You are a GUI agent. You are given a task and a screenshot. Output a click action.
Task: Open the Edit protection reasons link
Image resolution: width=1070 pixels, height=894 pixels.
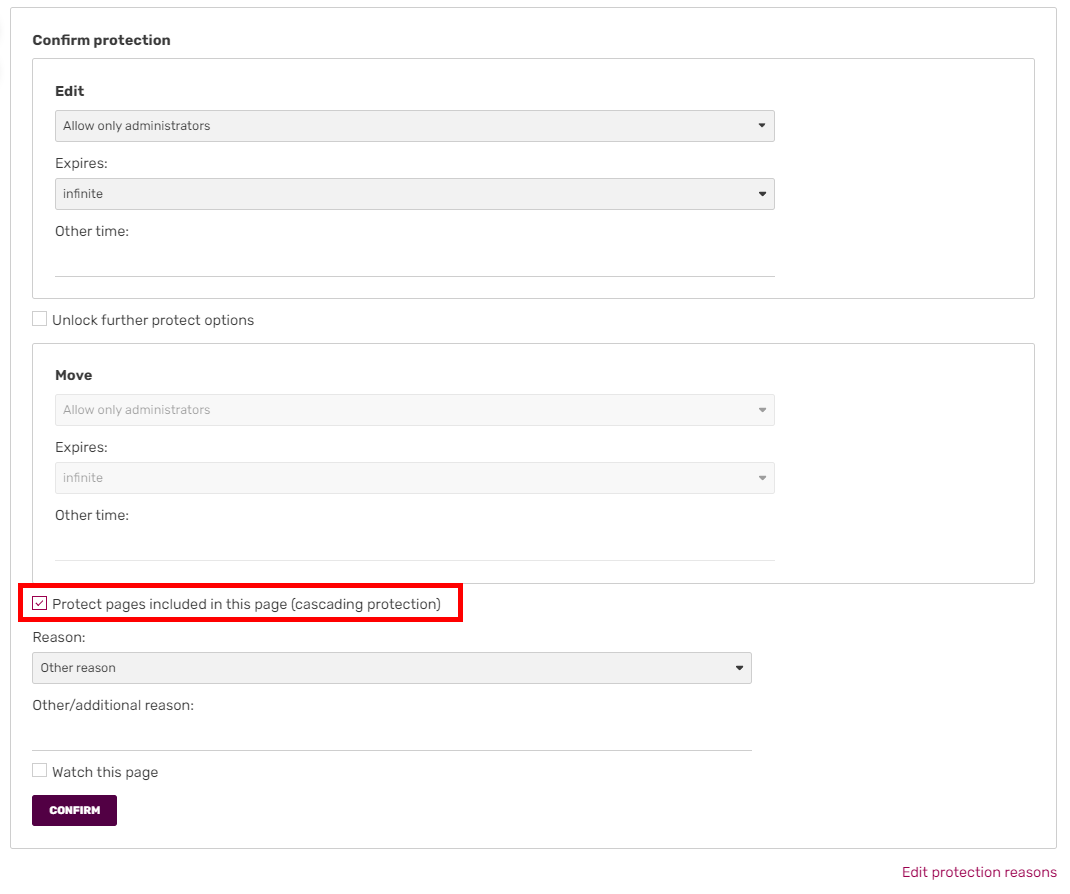[x=978, y=872]
